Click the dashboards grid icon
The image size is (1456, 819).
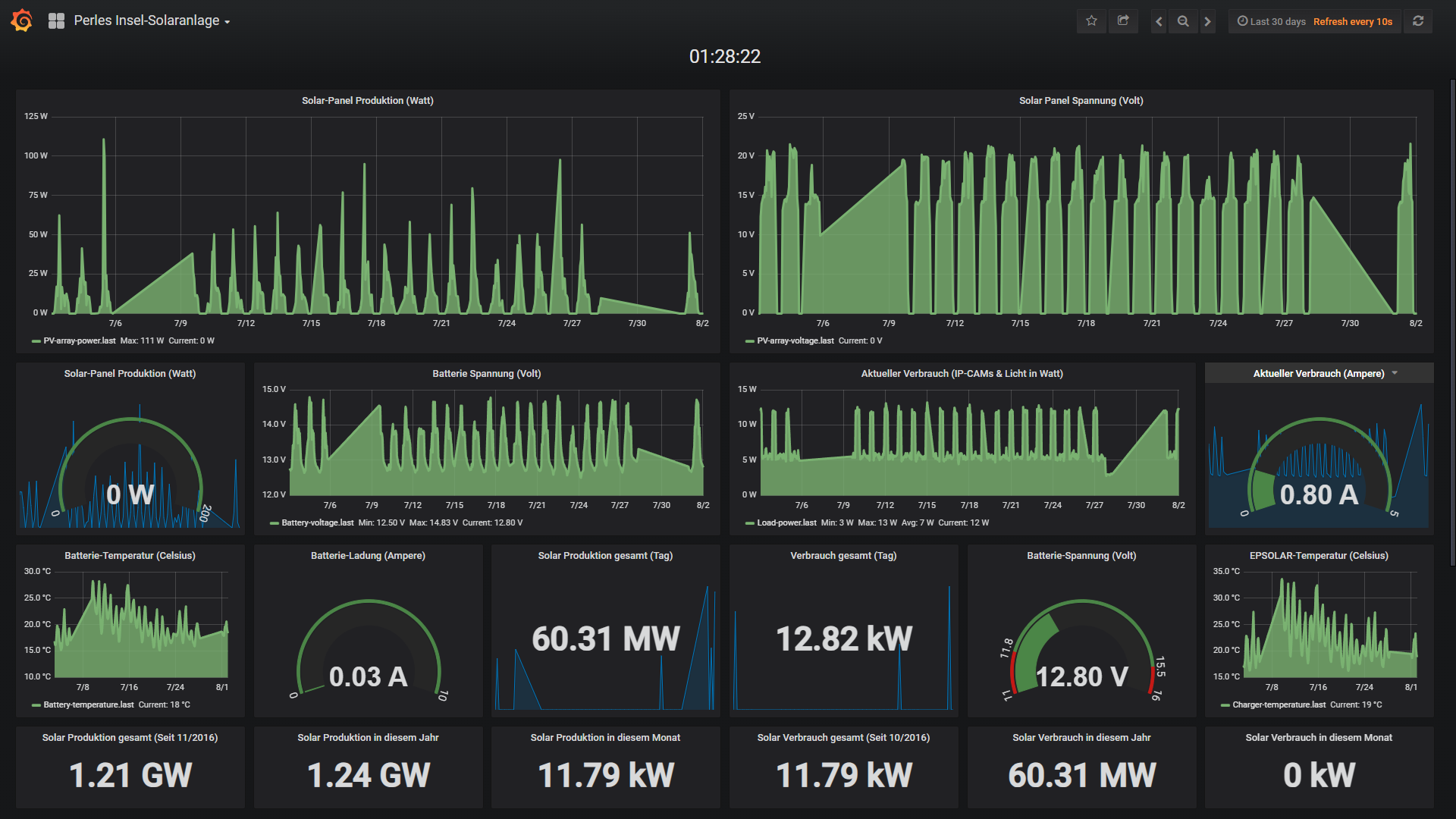coord(56,21)
